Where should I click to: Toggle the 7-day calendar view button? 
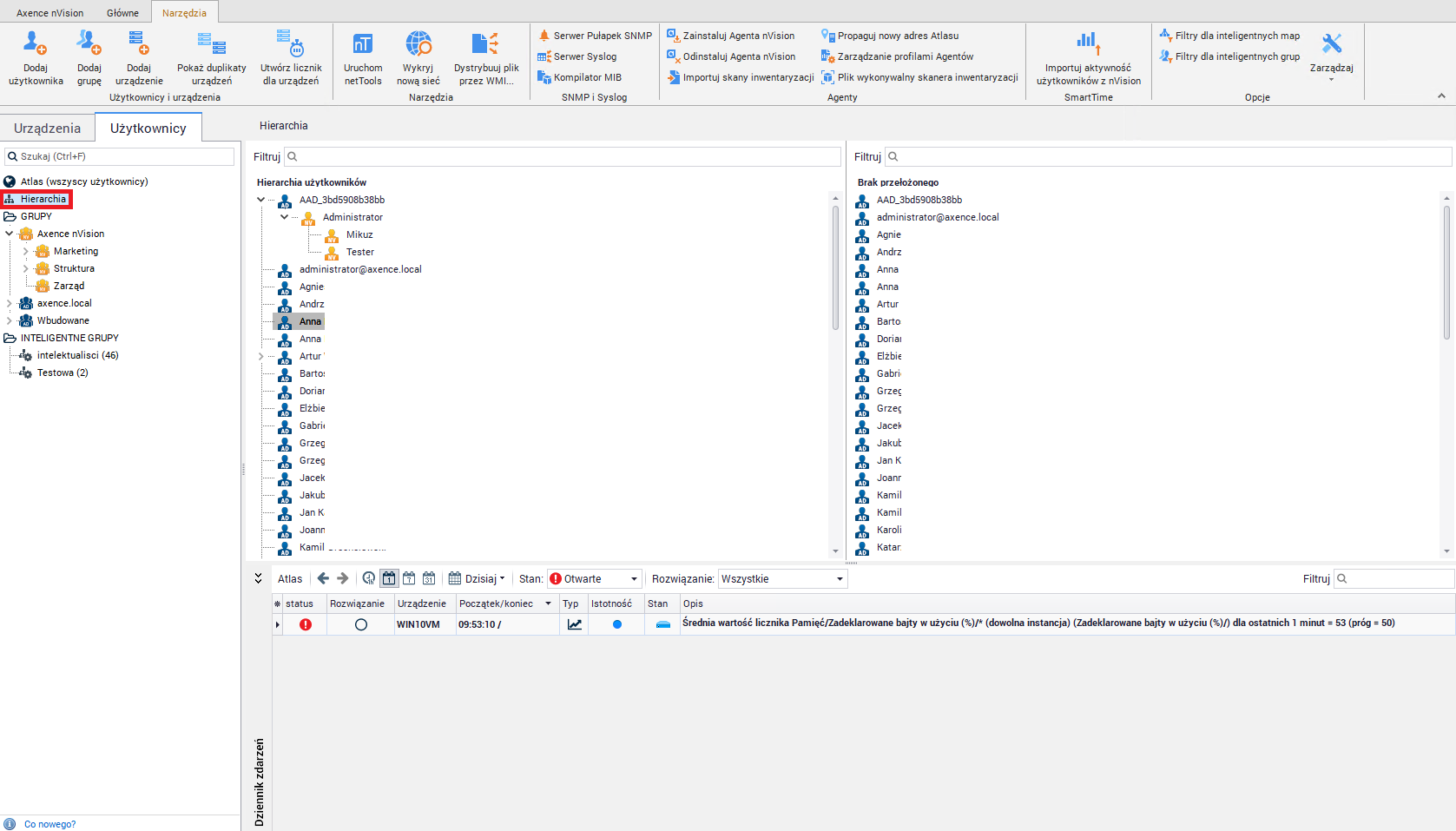pos(409,578)
